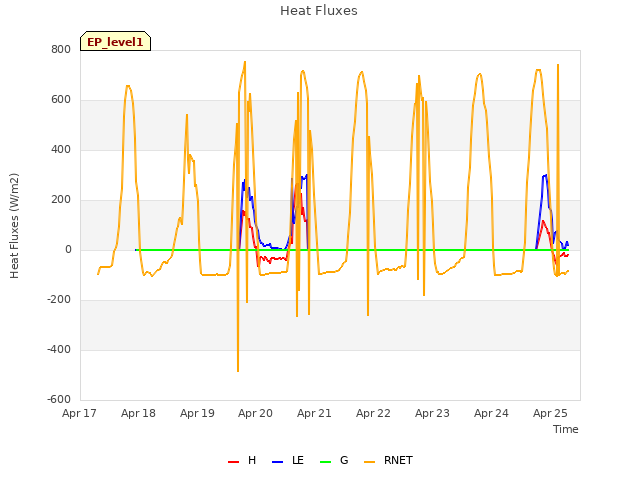Click the Heat Fluxes (W/m2) y-axis label
Image resolution: width=640 pixels, height=480 pixels.
coord(14,226)
